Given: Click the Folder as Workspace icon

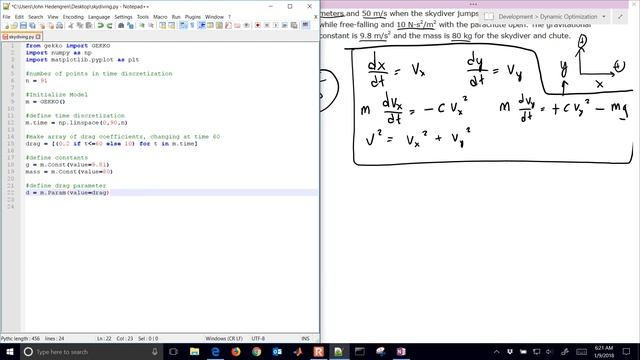Looking at the screenshot, I should (237, 25).
